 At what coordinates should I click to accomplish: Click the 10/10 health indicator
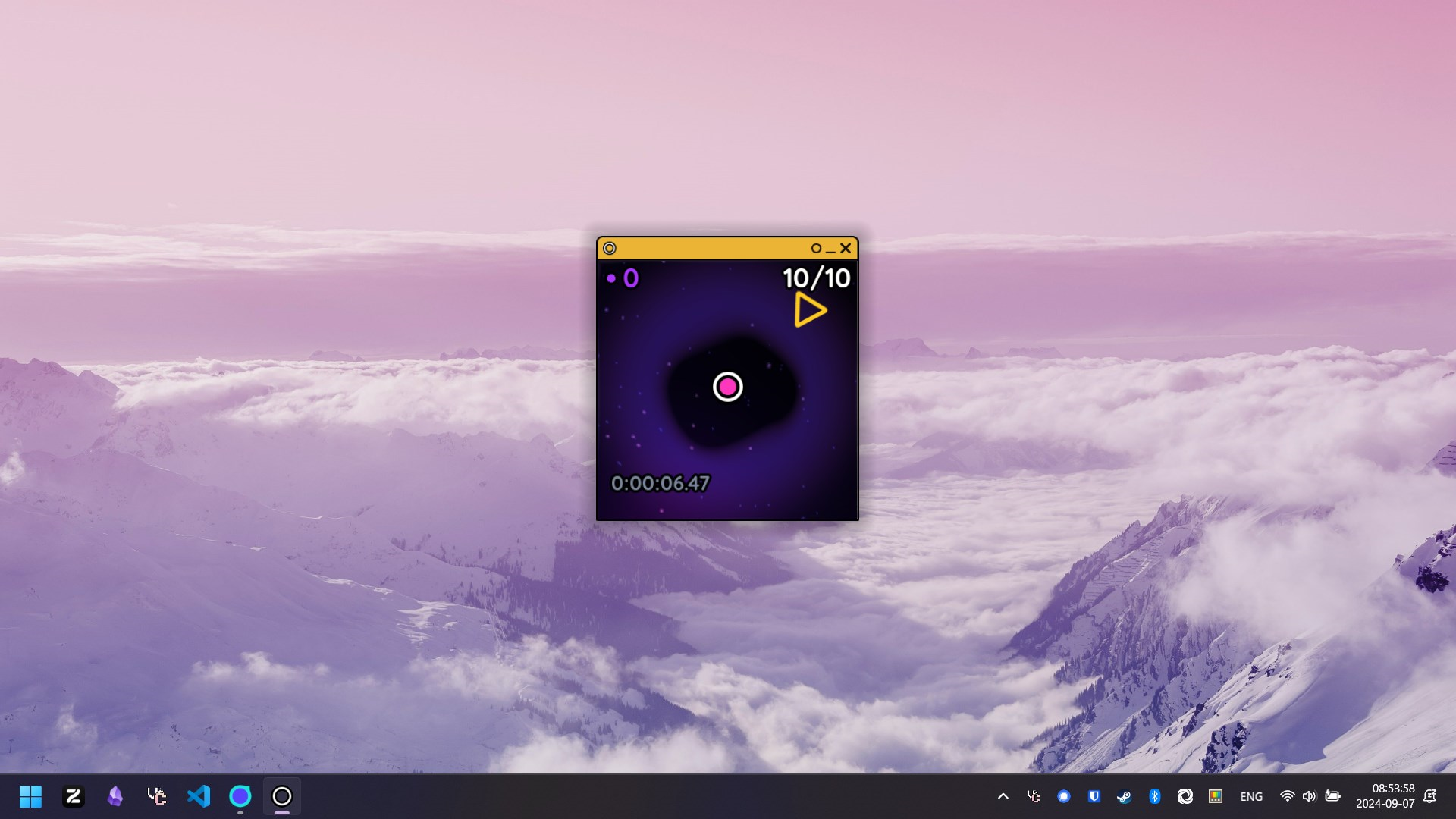point(816,278)
